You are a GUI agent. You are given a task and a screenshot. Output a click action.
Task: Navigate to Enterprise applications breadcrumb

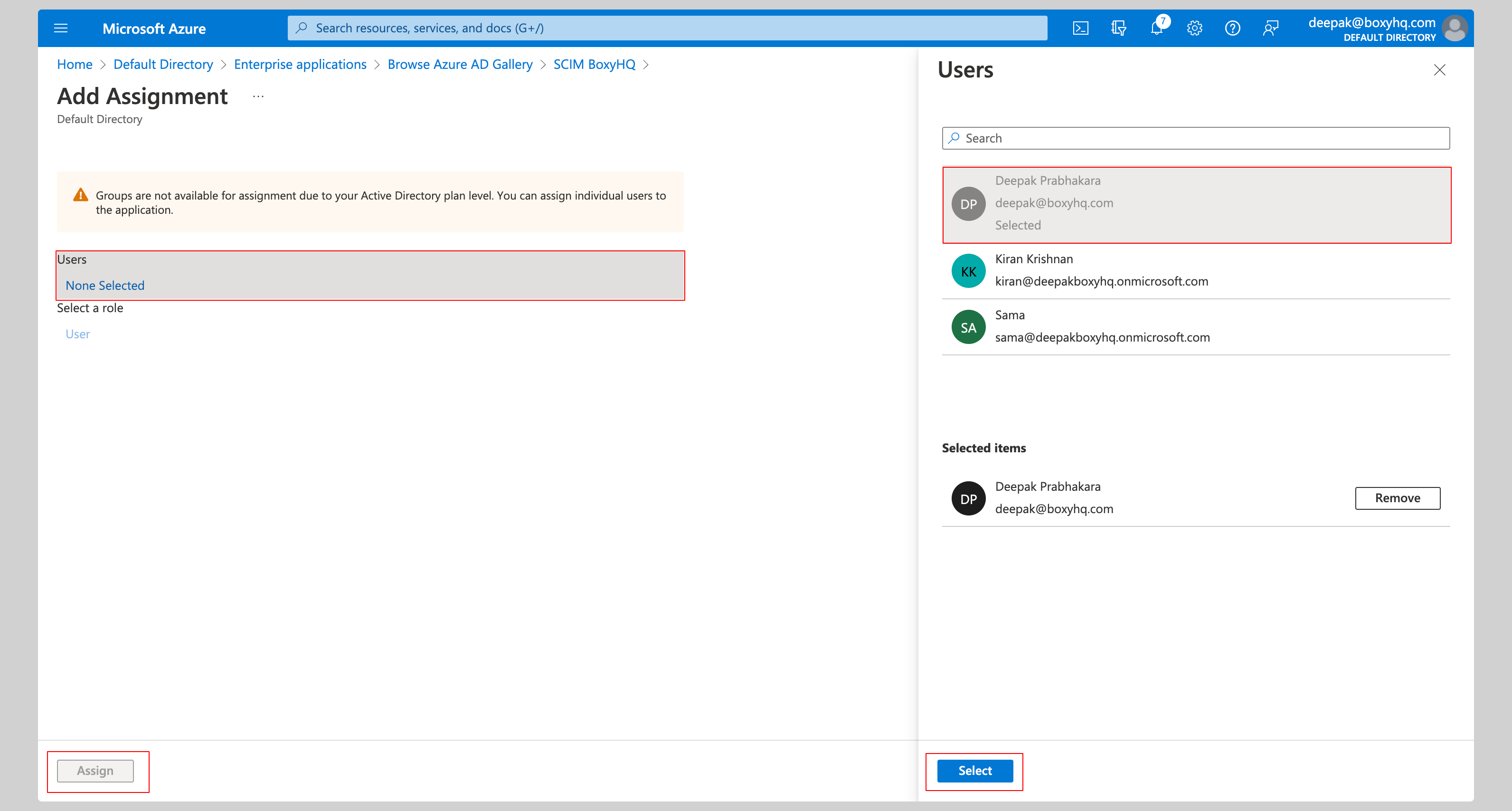[300, 64]
